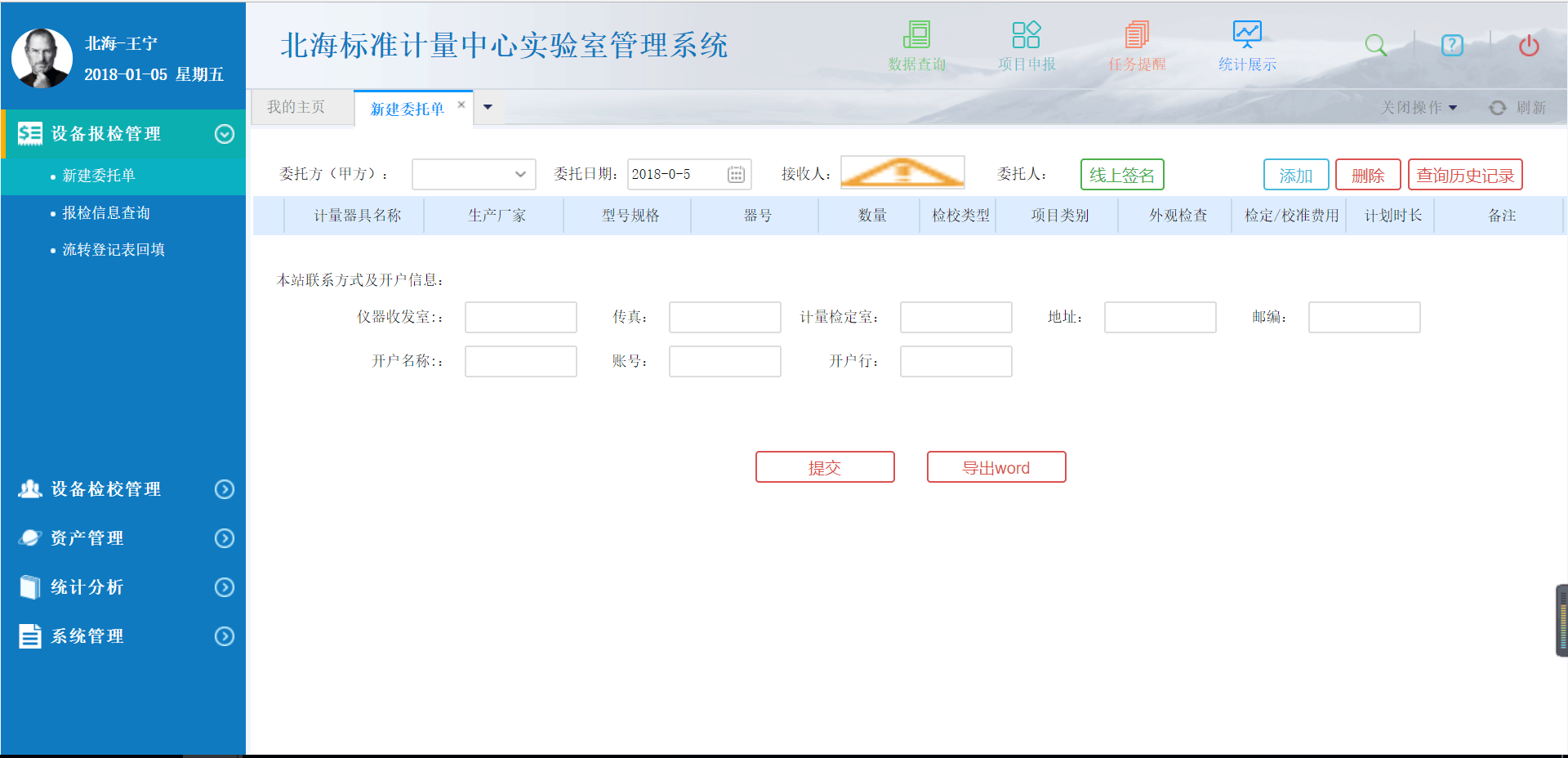
Task: Click the 导出word button
Action: click(996, 467)
